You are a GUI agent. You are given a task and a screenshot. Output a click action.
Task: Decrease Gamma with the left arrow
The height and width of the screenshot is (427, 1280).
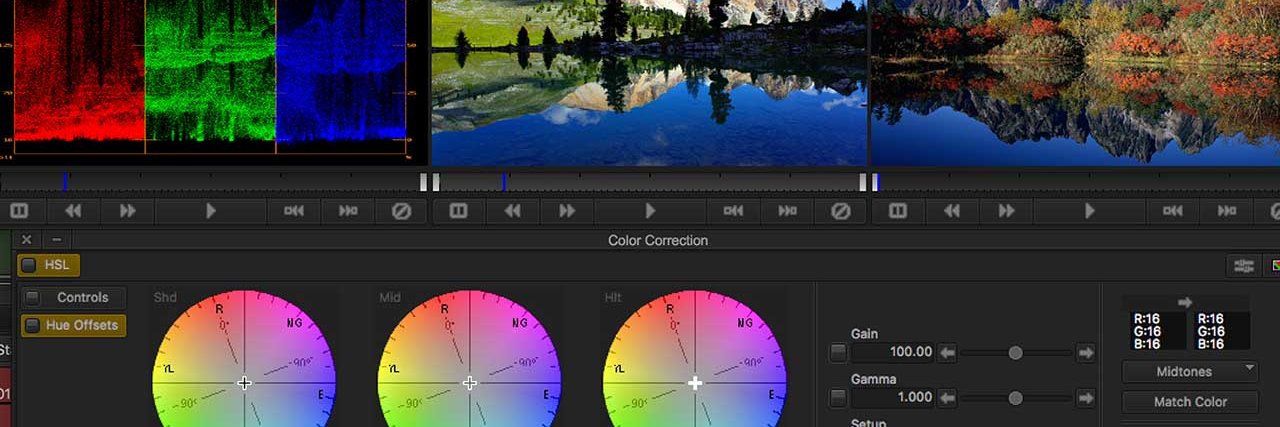[x=947, y=397]
